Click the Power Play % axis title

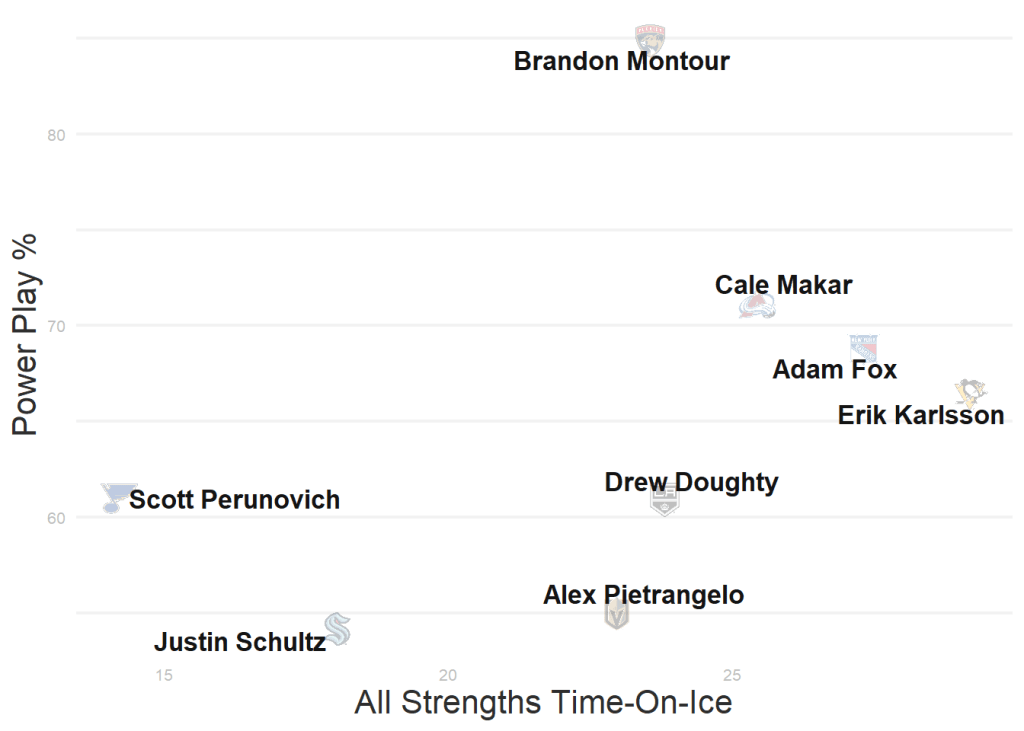(25, 333)
